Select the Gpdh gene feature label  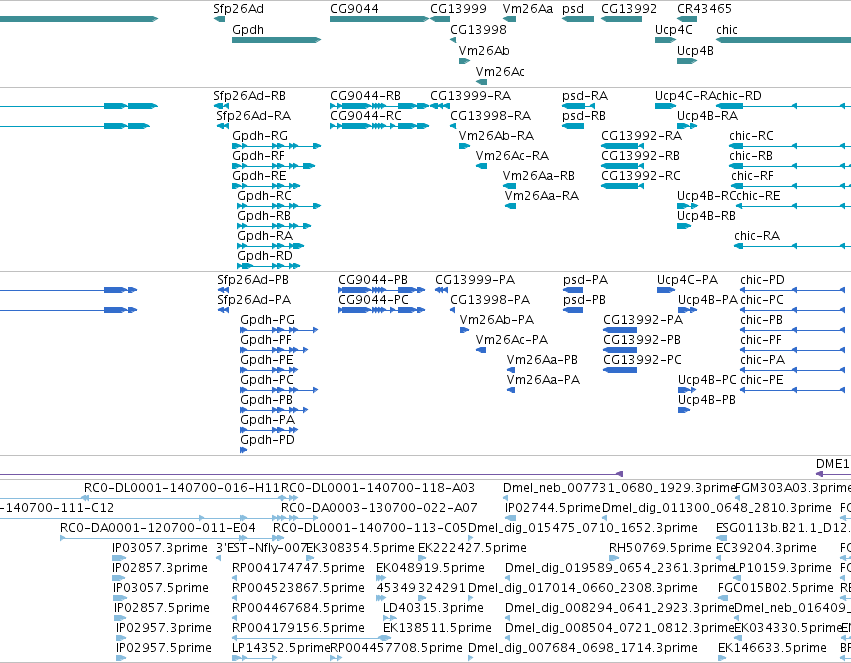pos(248,30)
